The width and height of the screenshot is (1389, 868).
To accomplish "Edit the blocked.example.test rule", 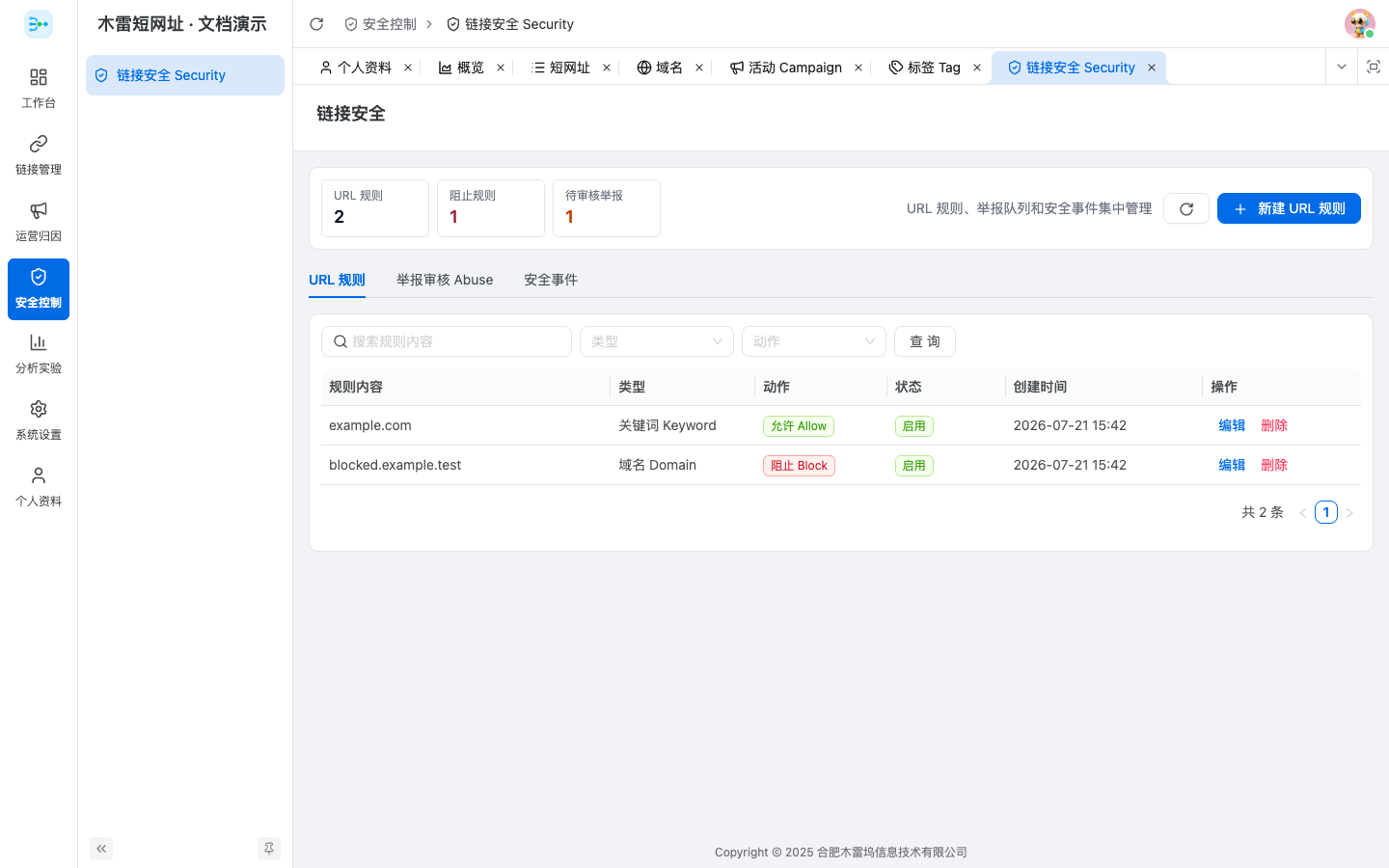I will (1232, 465).
